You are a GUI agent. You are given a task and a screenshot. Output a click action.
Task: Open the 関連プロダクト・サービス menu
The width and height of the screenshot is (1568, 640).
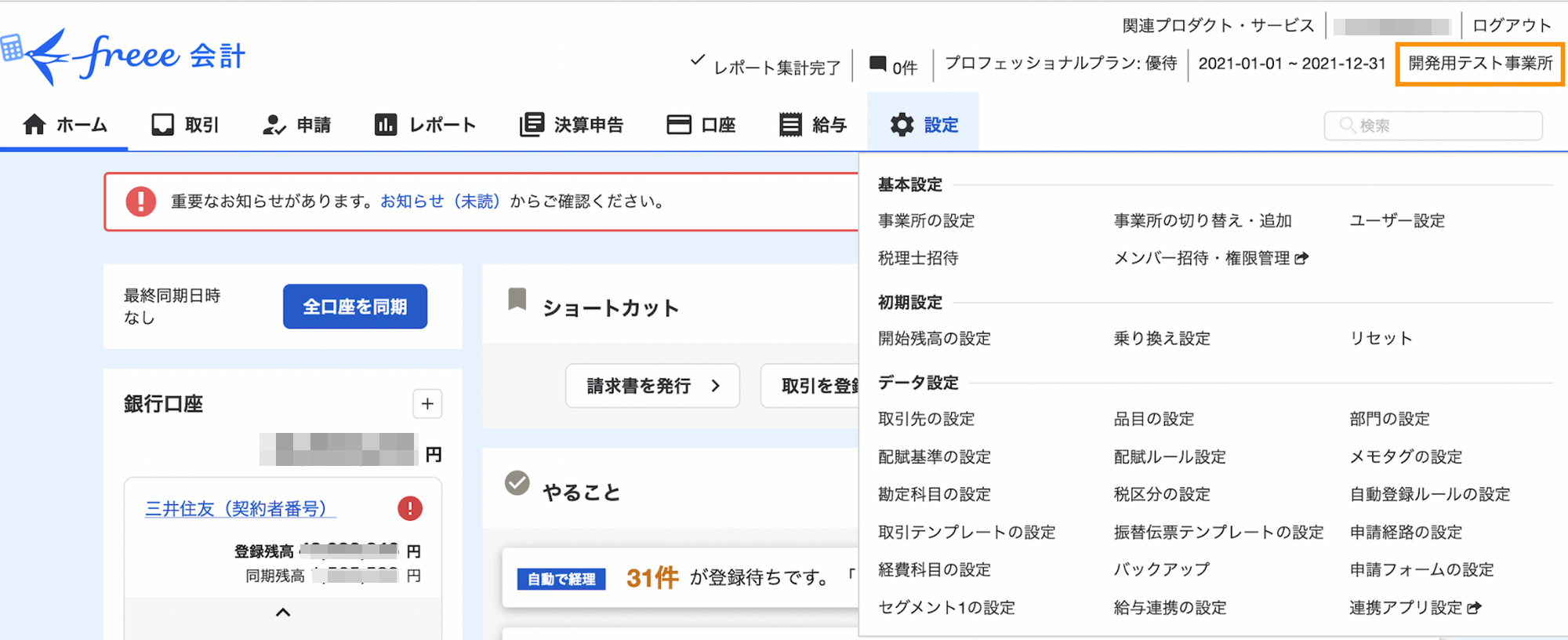pos(1218,26)
